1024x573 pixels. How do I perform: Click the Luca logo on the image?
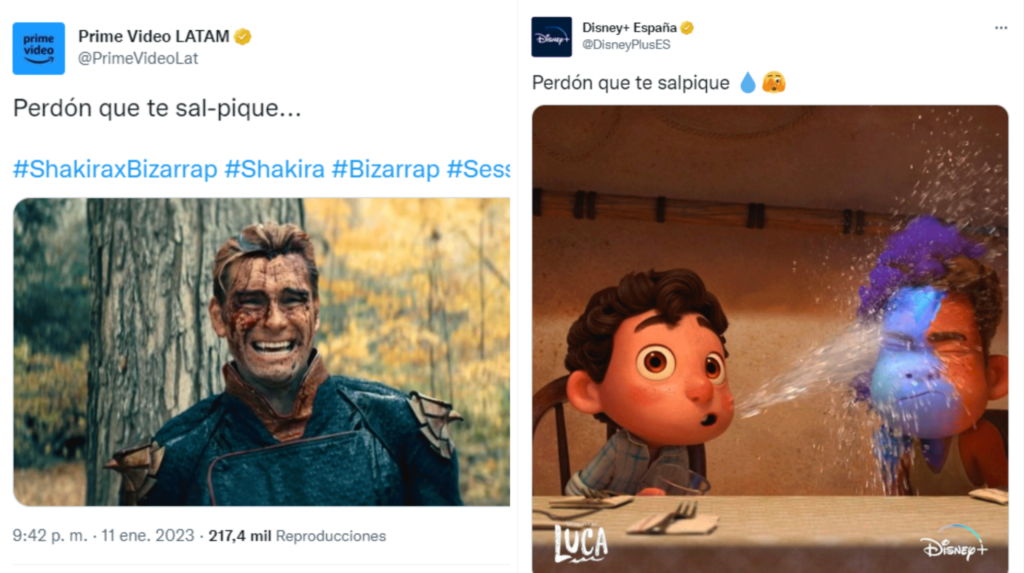pos(581,542)
